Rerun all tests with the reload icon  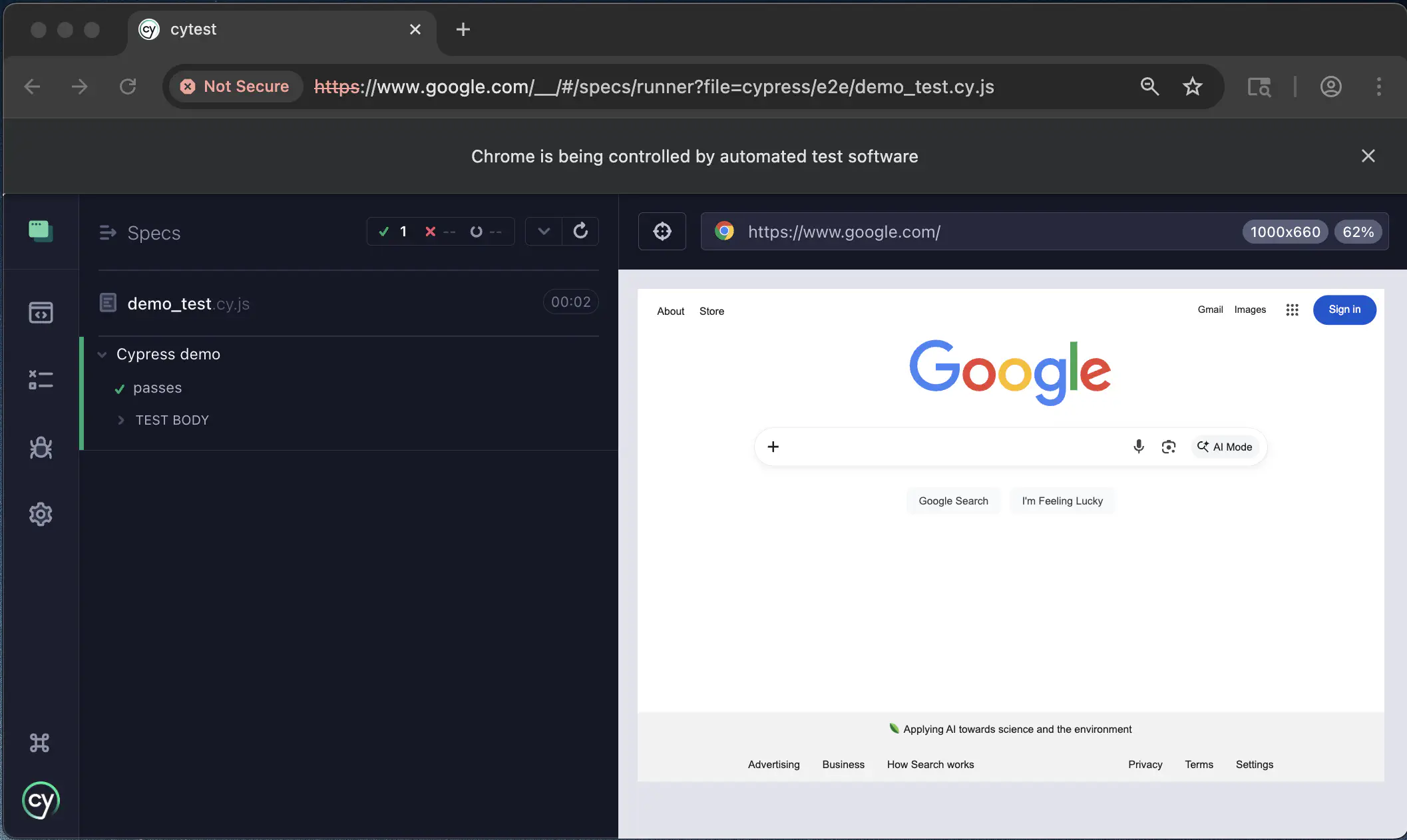point(580,231)
